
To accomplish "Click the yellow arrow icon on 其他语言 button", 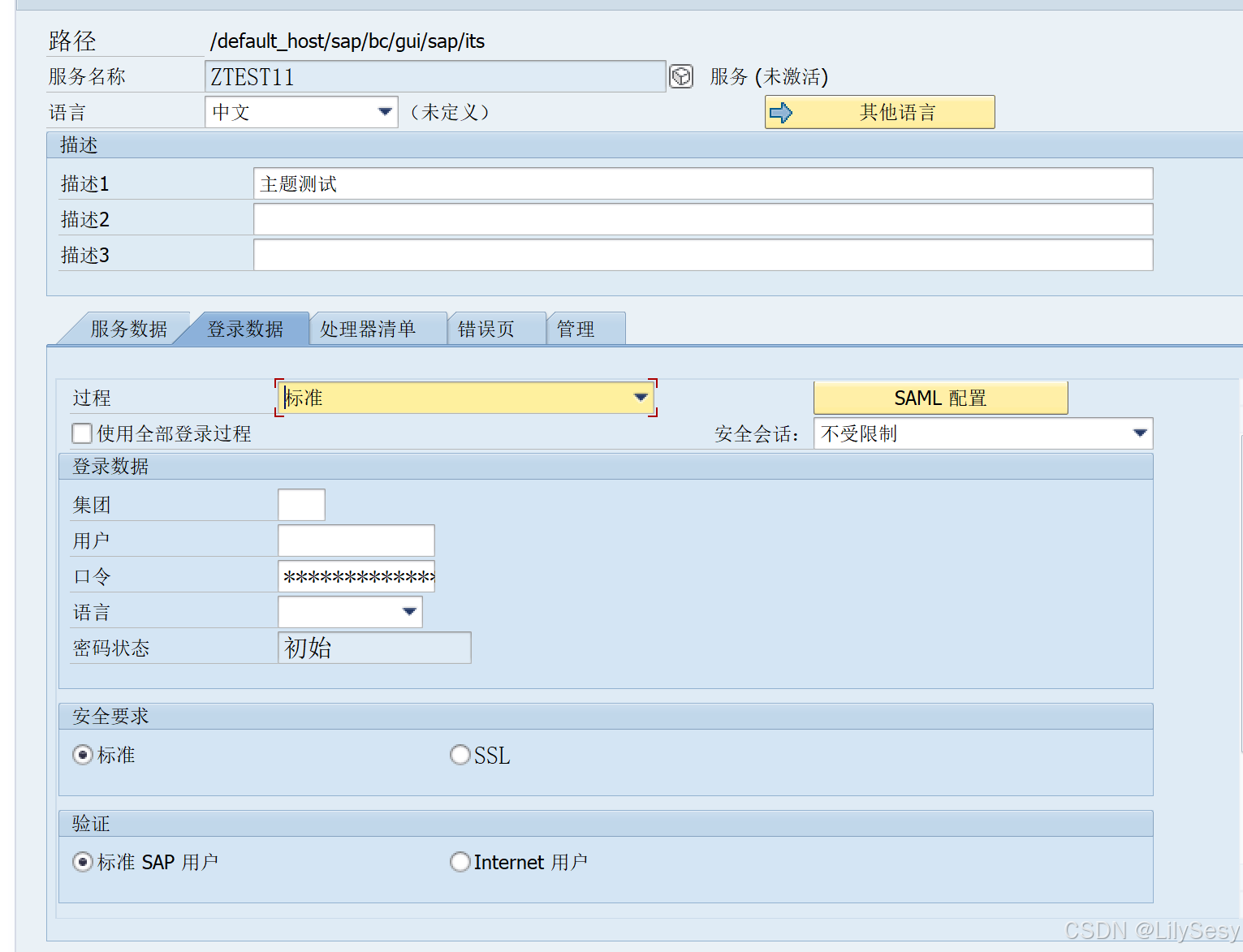I will (x=782, y=112).
